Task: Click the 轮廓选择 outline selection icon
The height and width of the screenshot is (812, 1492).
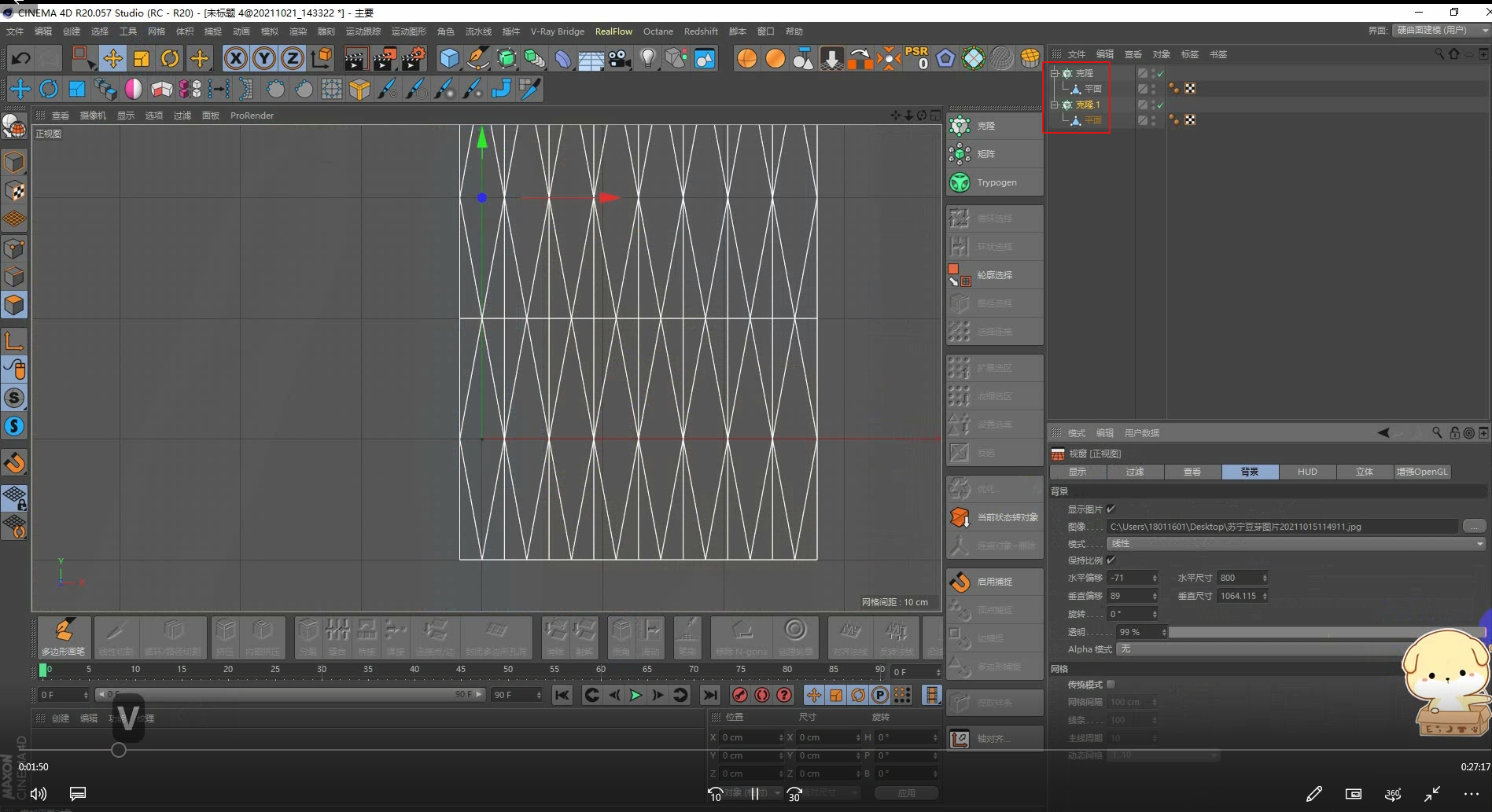Action: click(x=960, y=275)
